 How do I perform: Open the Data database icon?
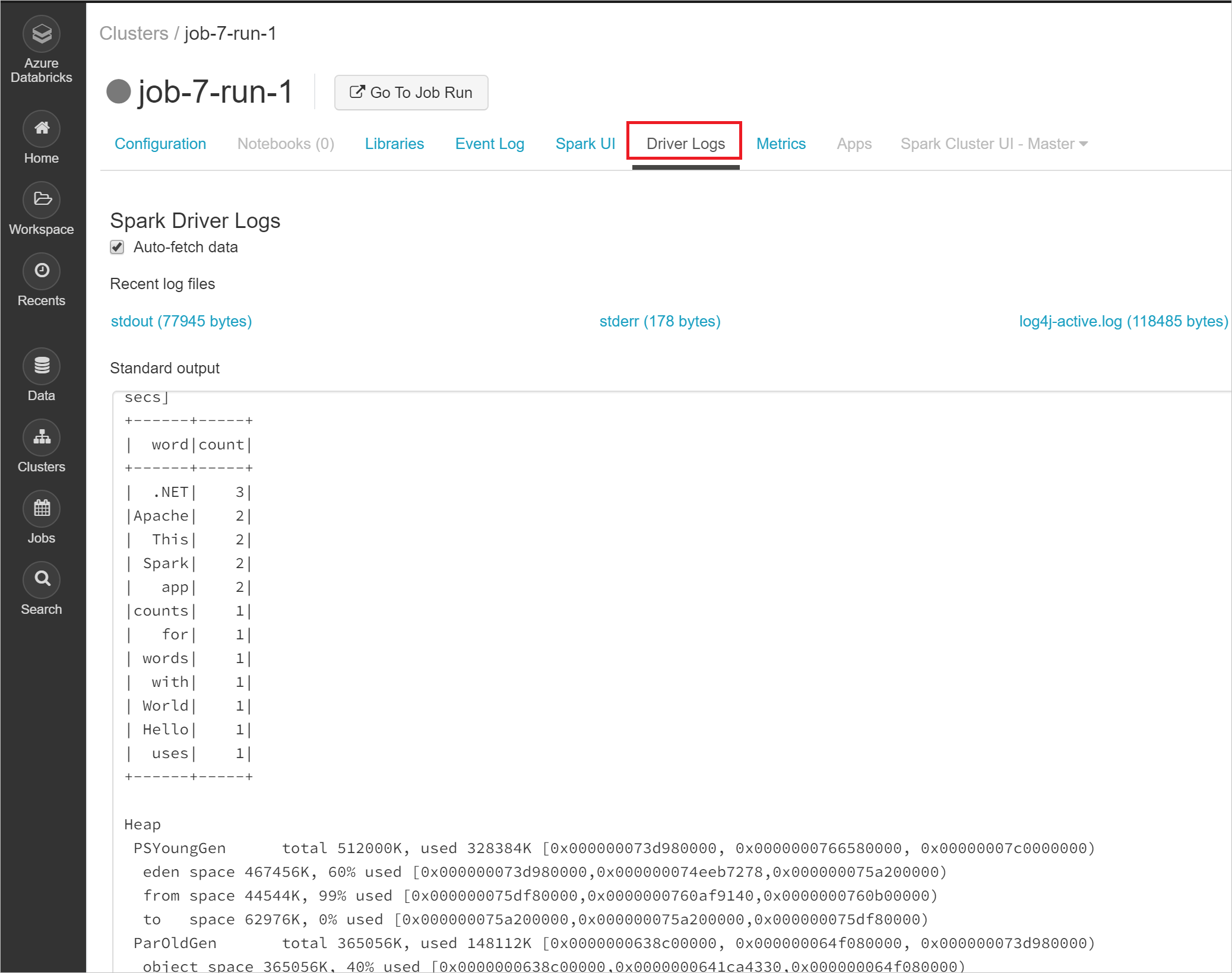pyautogui.click(x=41, y=366)
